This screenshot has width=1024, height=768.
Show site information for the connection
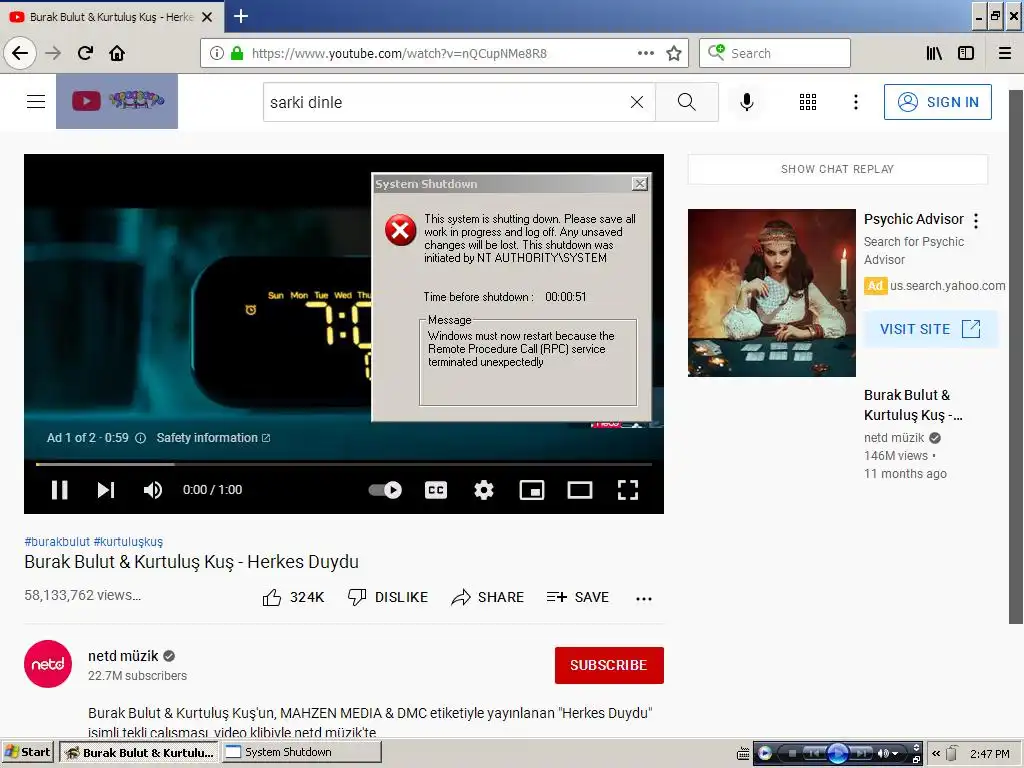click(217, 54)
